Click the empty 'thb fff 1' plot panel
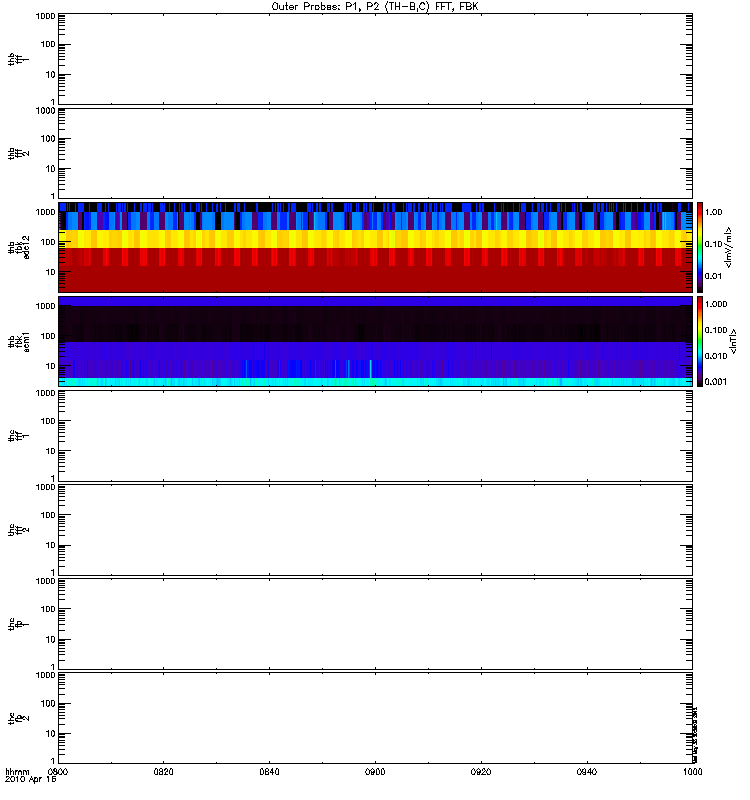Image resolution: width=750 pixels, height=800 pixels. tap(376, 59)
